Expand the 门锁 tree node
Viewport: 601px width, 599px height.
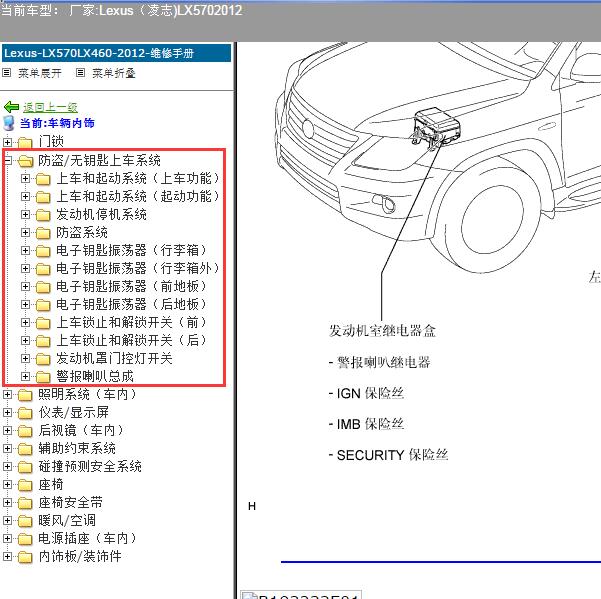7,142
